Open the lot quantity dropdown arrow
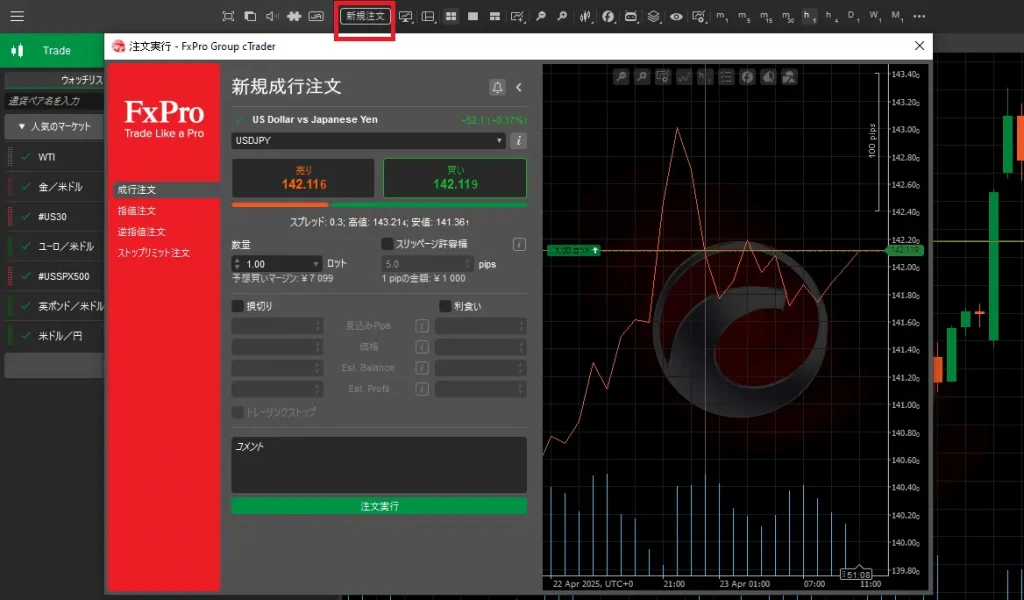This screenshot has height=600, width=1024. [316, 264]
